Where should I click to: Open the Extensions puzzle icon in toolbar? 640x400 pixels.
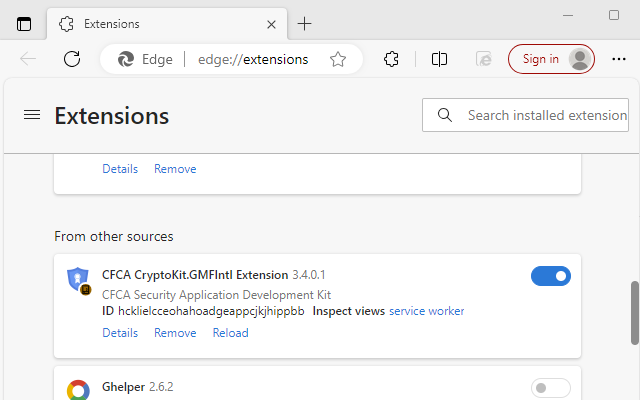point(392,59)
